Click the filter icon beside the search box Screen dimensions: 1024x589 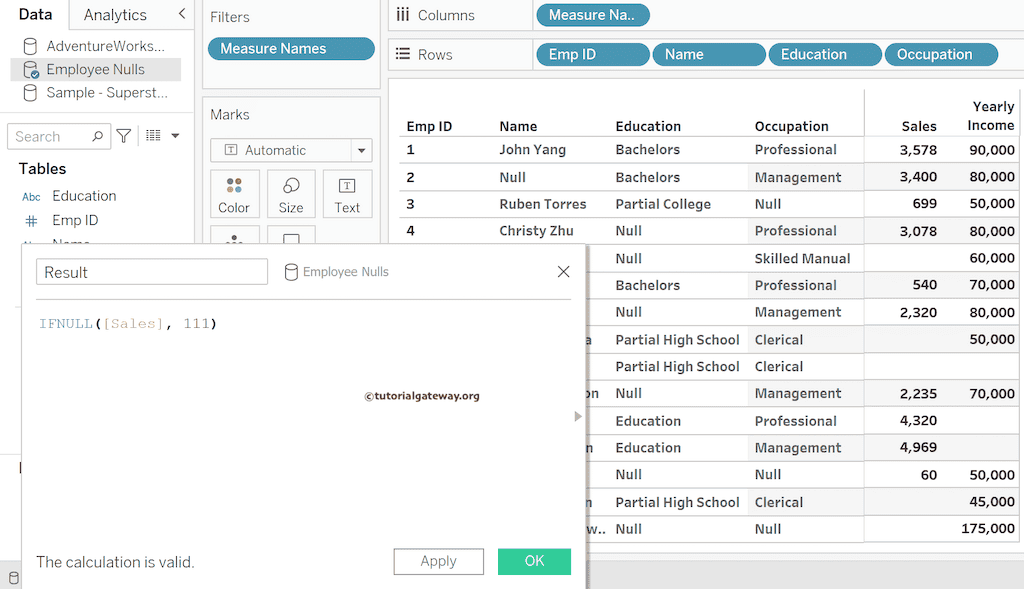click(124, 136)
